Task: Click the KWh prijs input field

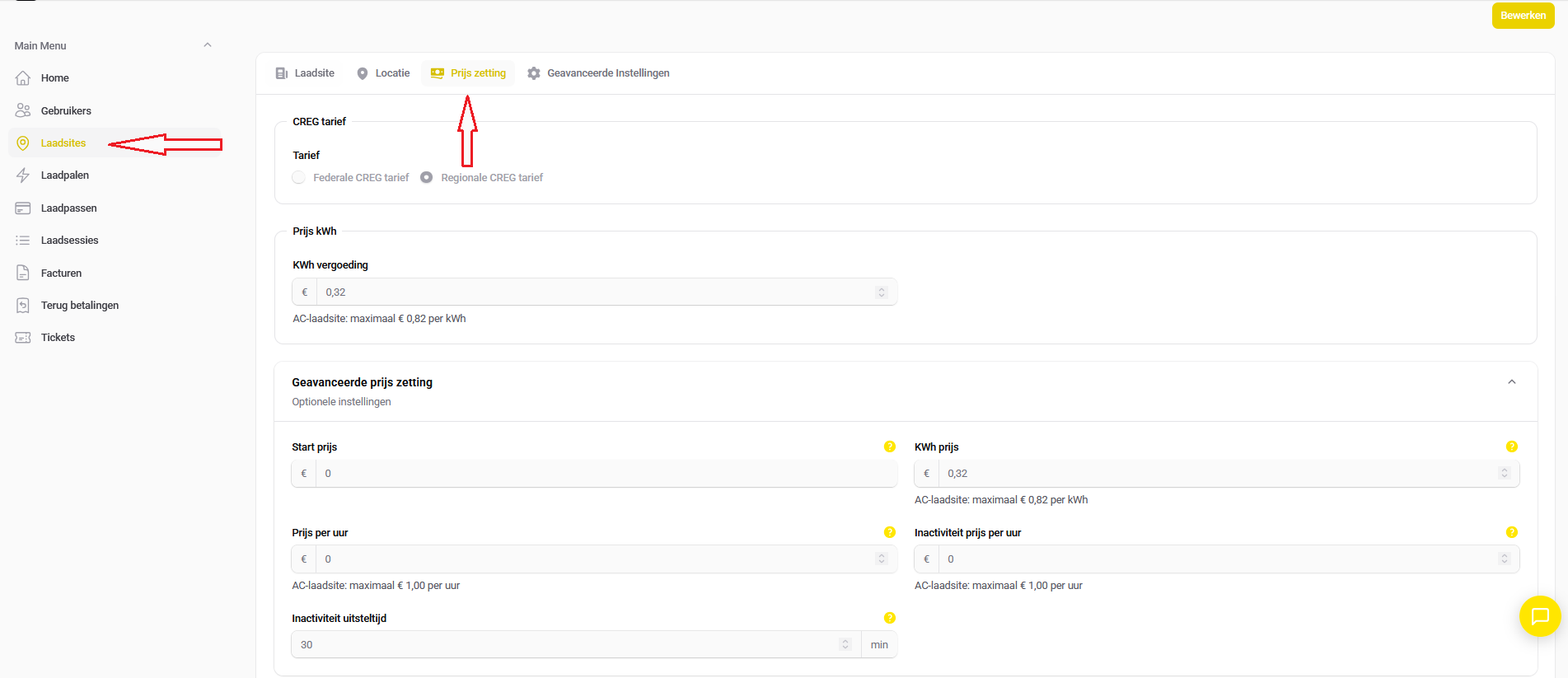Action: [x=1217, y=474]
